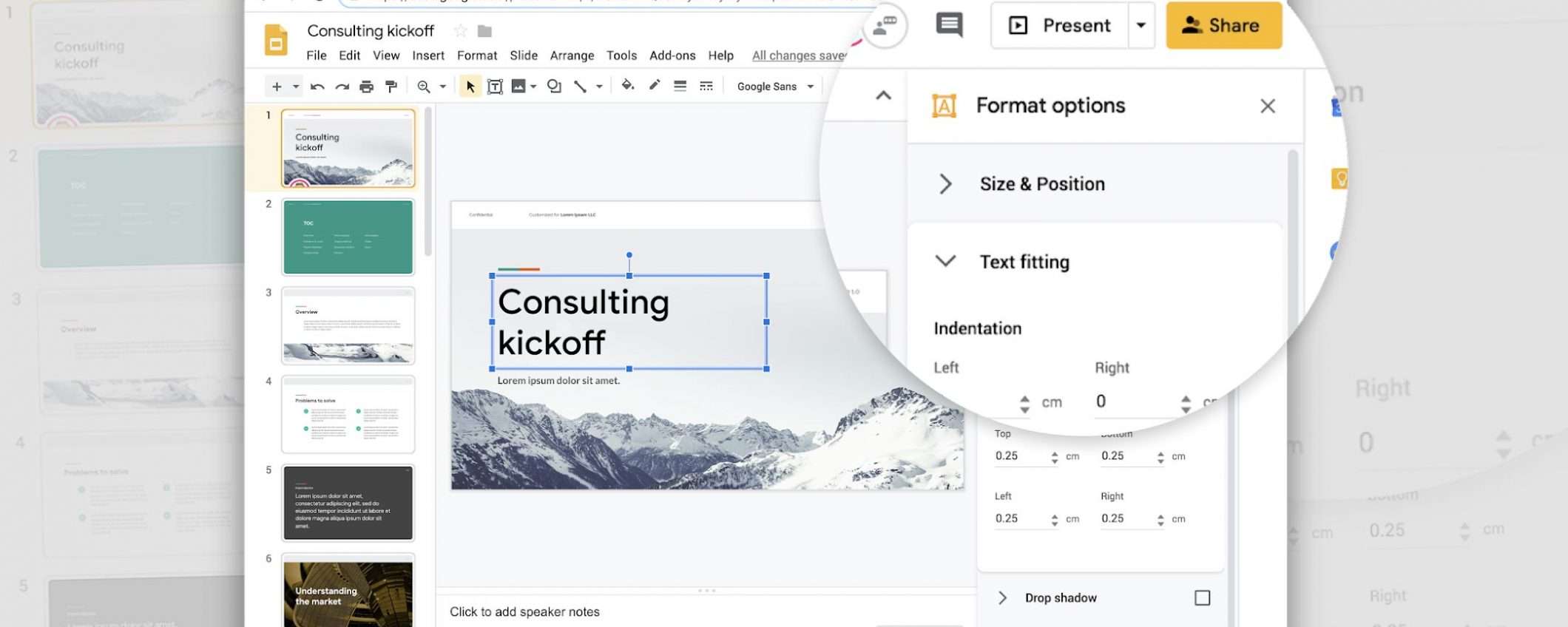This screenshot has width=1568, height=627.
Task: Open the Insert menu
Action: (428, 55)
